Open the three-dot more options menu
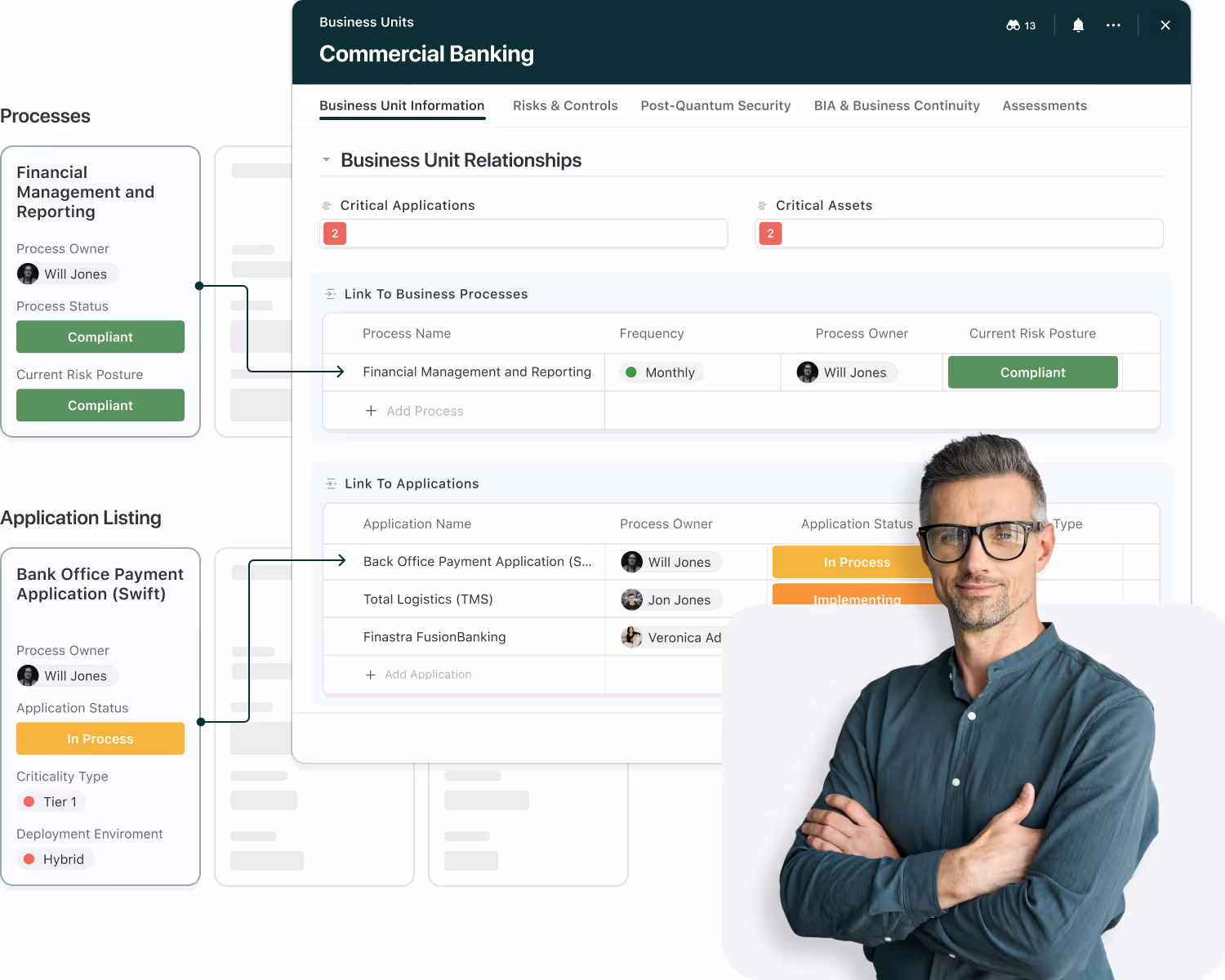The image size is (1225, 980). click(x=1113, y=25)
